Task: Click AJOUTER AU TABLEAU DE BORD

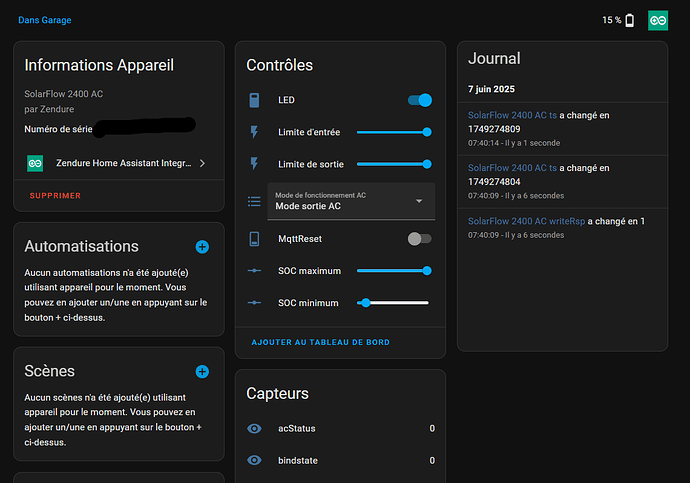Action: point(320,342)
